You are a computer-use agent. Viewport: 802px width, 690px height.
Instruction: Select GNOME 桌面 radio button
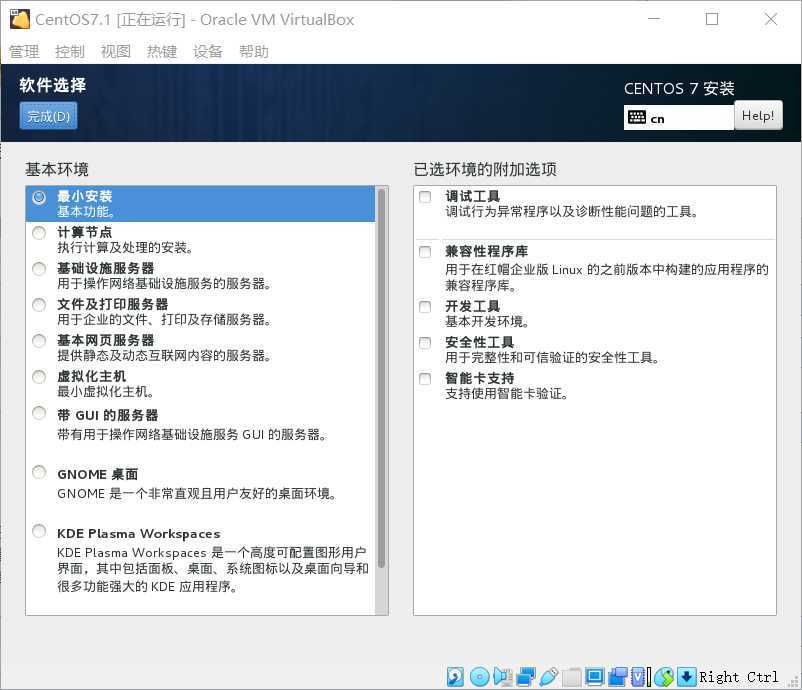click(39, 472)
